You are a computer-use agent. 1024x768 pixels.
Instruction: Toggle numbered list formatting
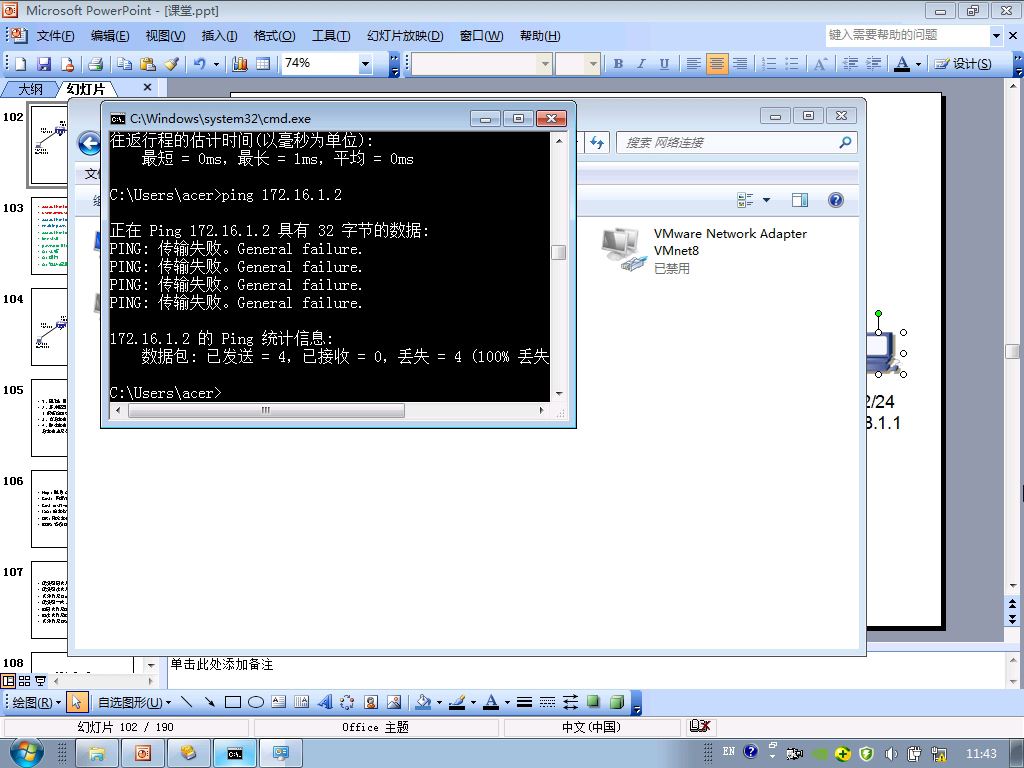[769, 63]
